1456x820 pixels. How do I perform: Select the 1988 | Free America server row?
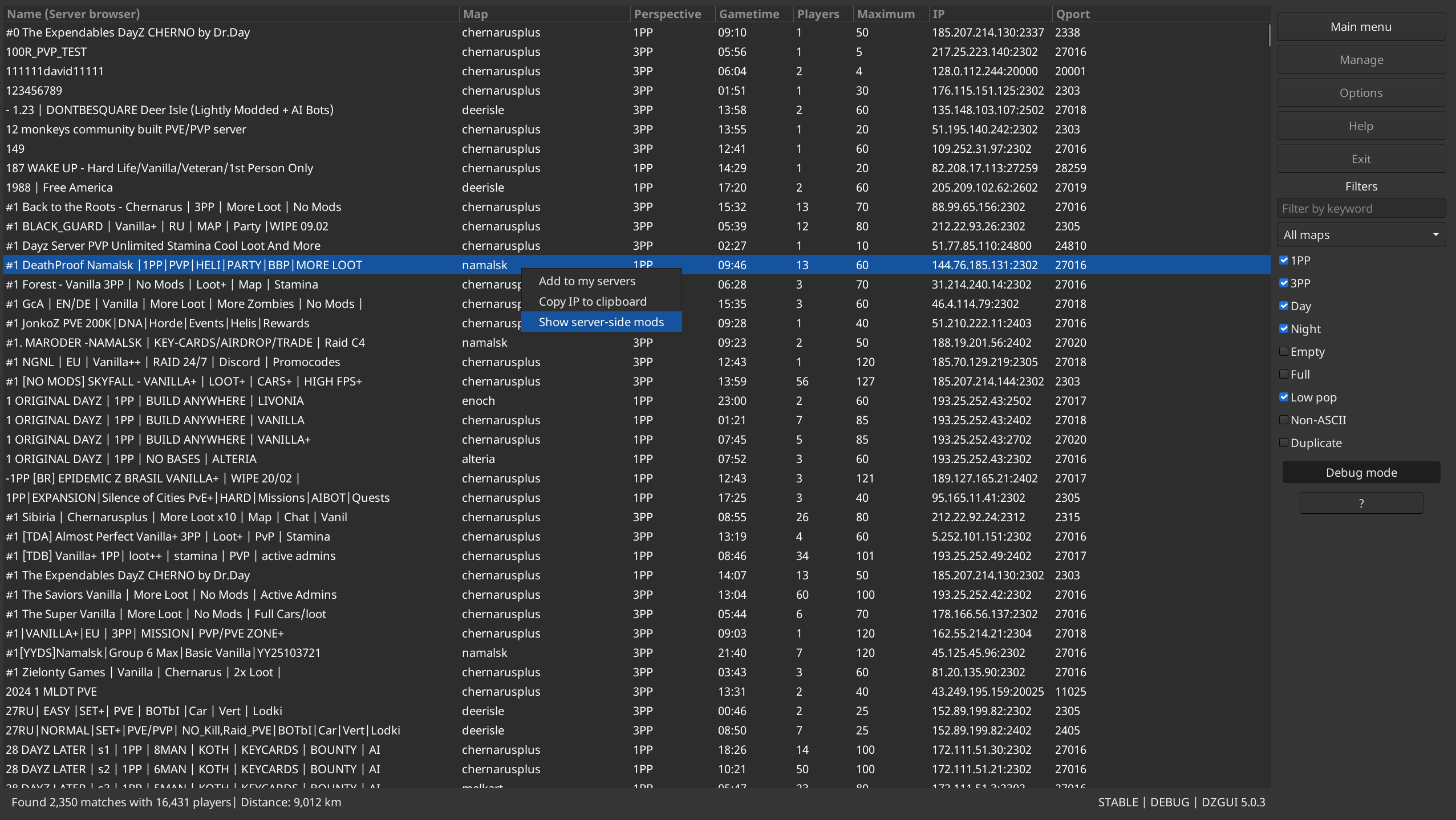click(637, 188)
